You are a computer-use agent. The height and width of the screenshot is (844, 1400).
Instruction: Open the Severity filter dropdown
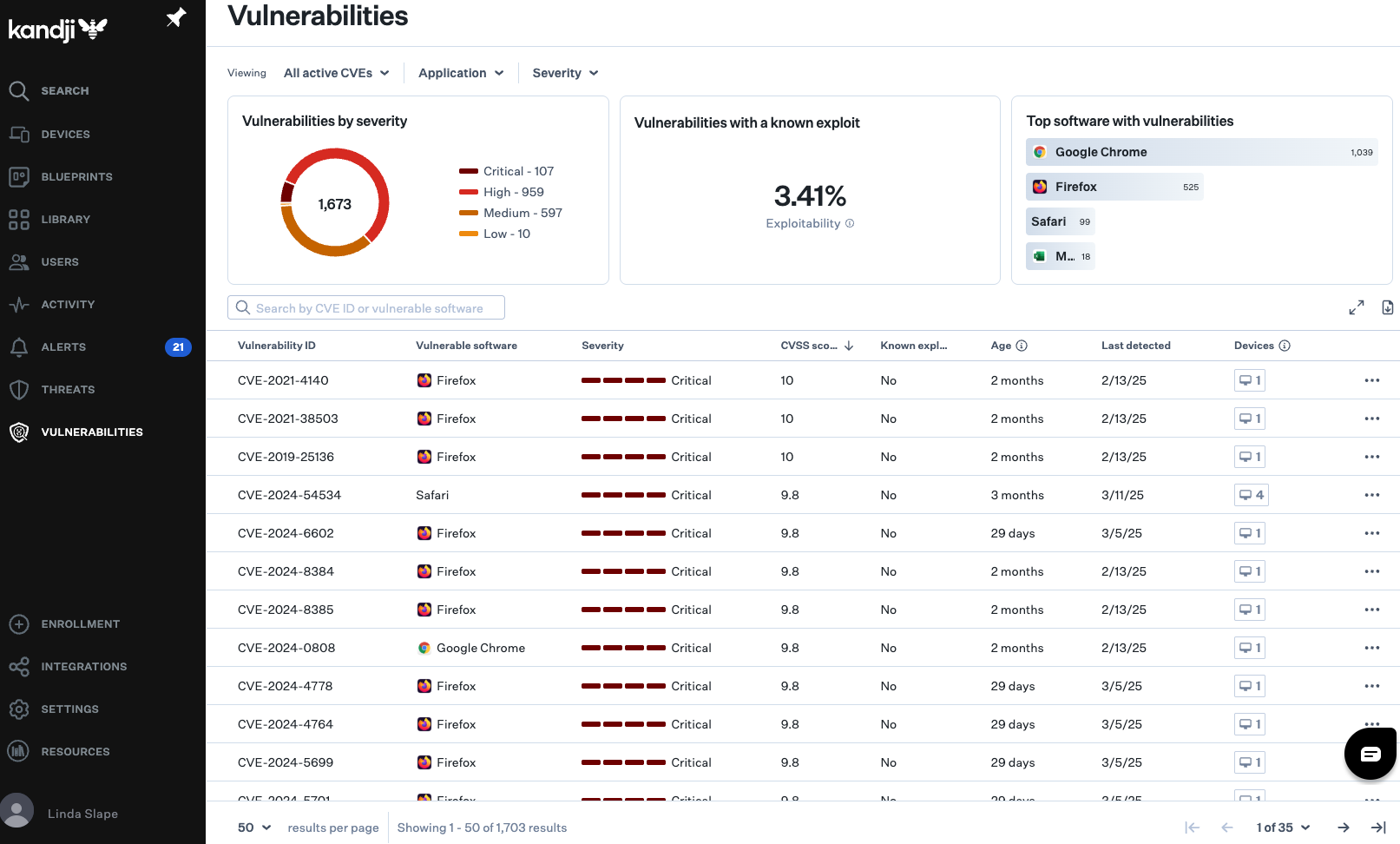coord(565,73)
